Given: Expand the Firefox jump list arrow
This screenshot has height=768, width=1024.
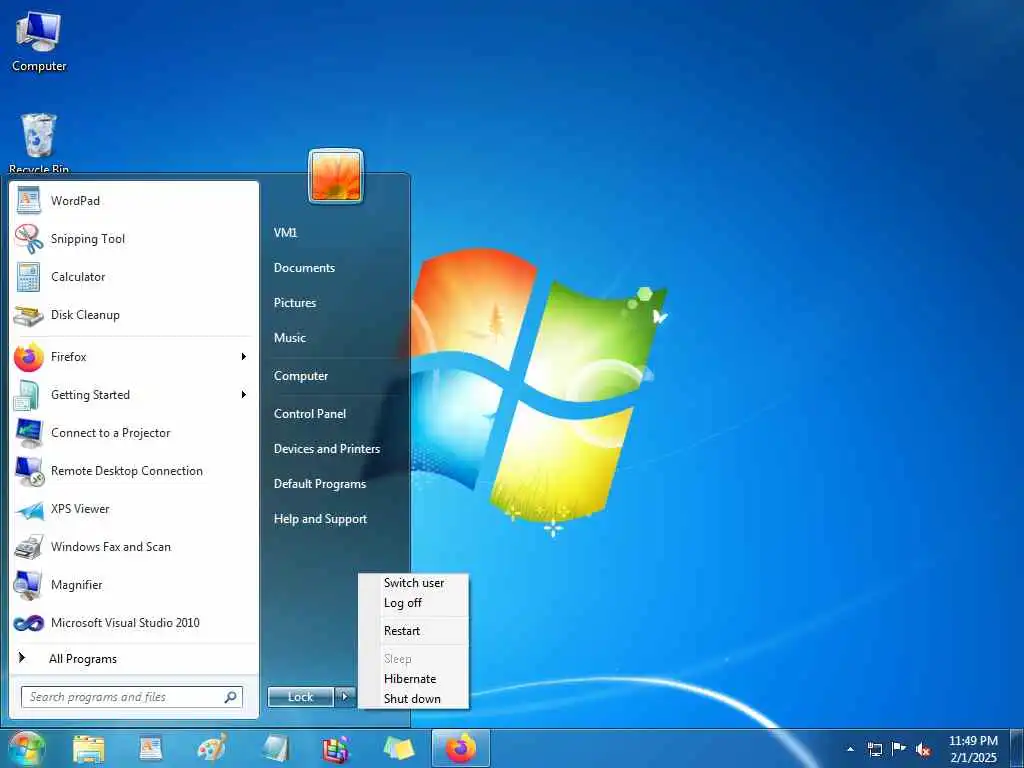Looking at the screenshot, I should (x=244, y=357).
